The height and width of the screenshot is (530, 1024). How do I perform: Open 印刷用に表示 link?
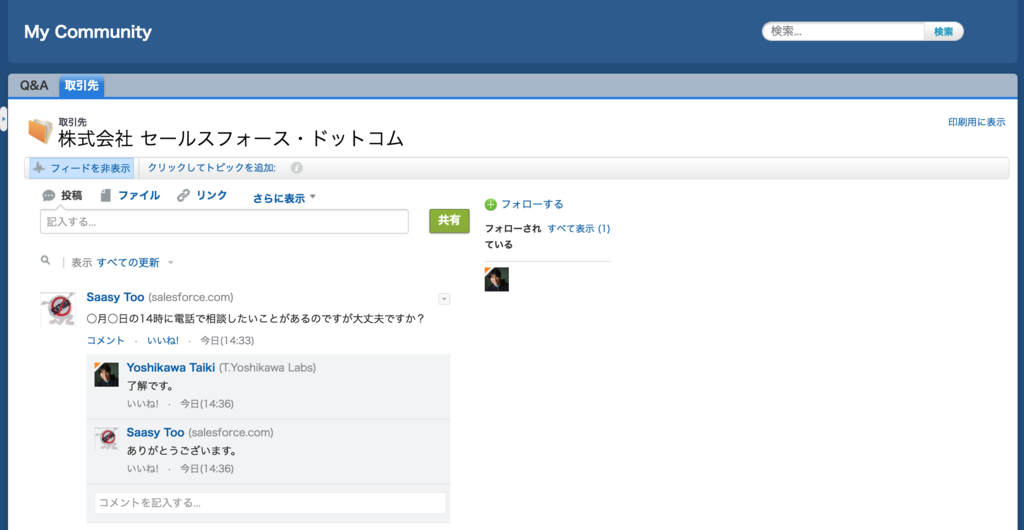click(976, 122)
